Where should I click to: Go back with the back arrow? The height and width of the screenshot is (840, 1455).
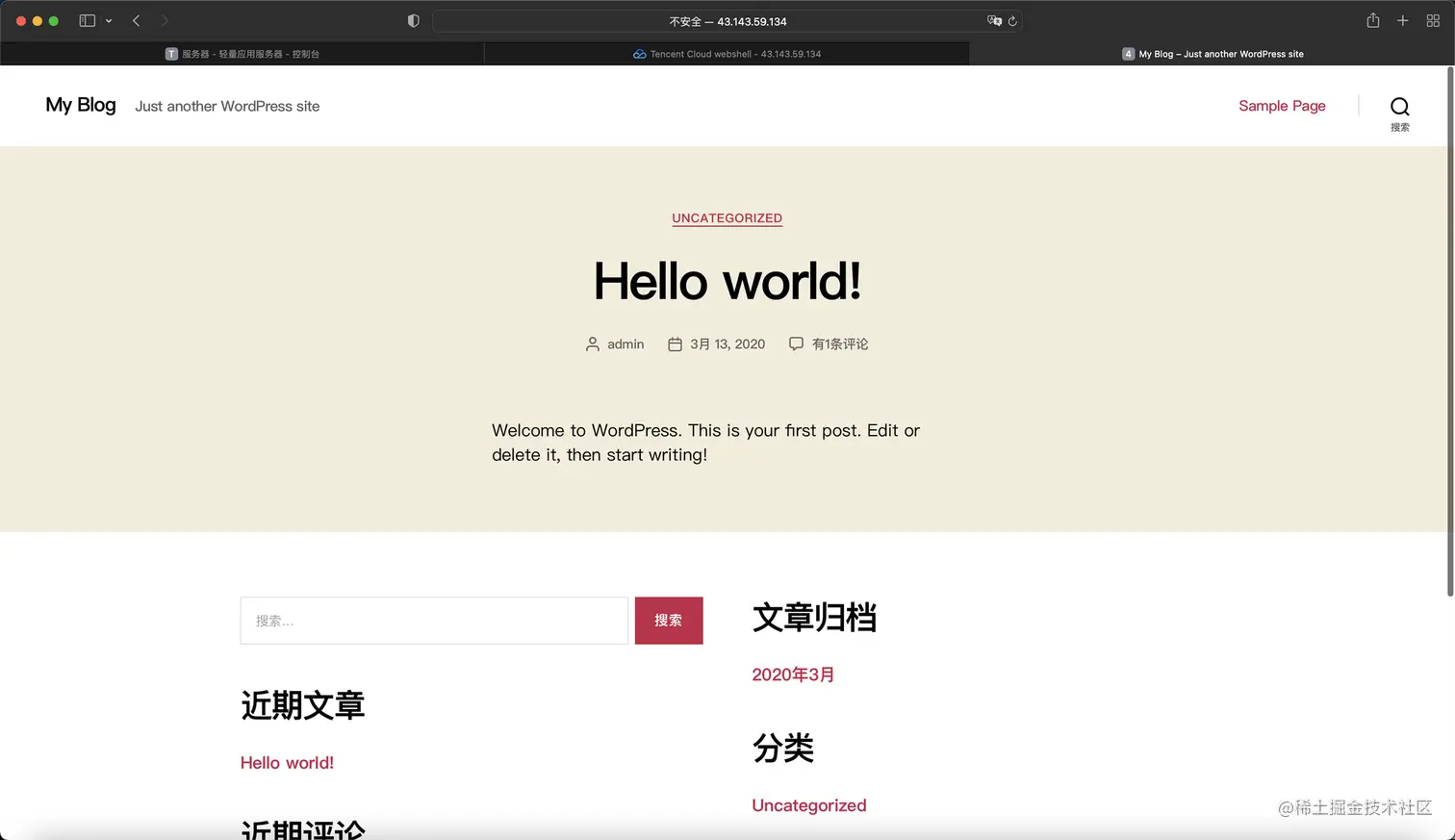pos(137,21)
